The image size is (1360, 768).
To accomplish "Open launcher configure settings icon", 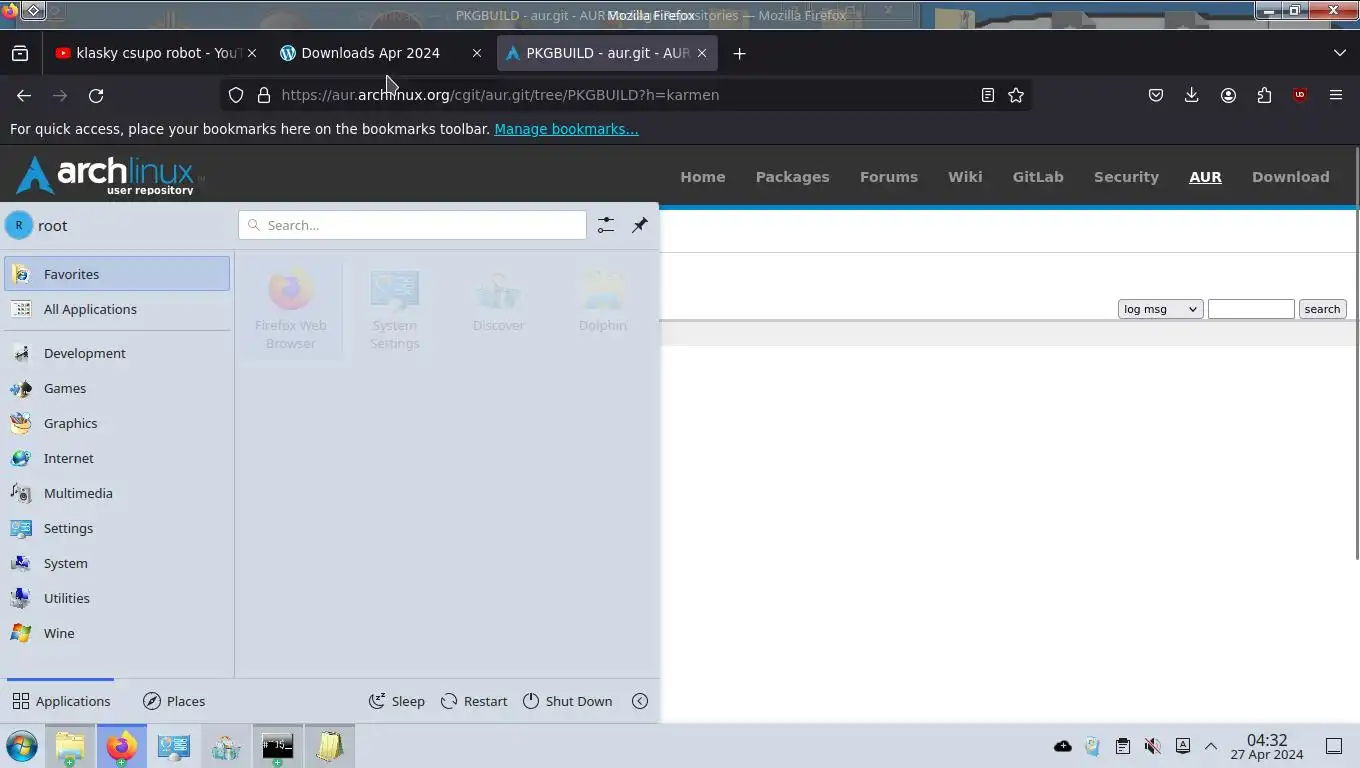I will click(606, 225).
